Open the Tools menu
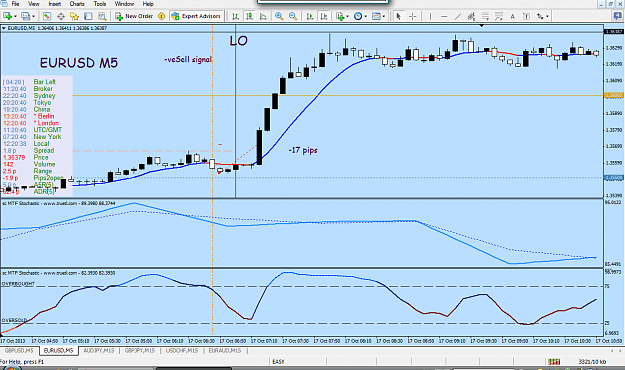Viewport: 625px width, 370px height. [x=100, y=4]
